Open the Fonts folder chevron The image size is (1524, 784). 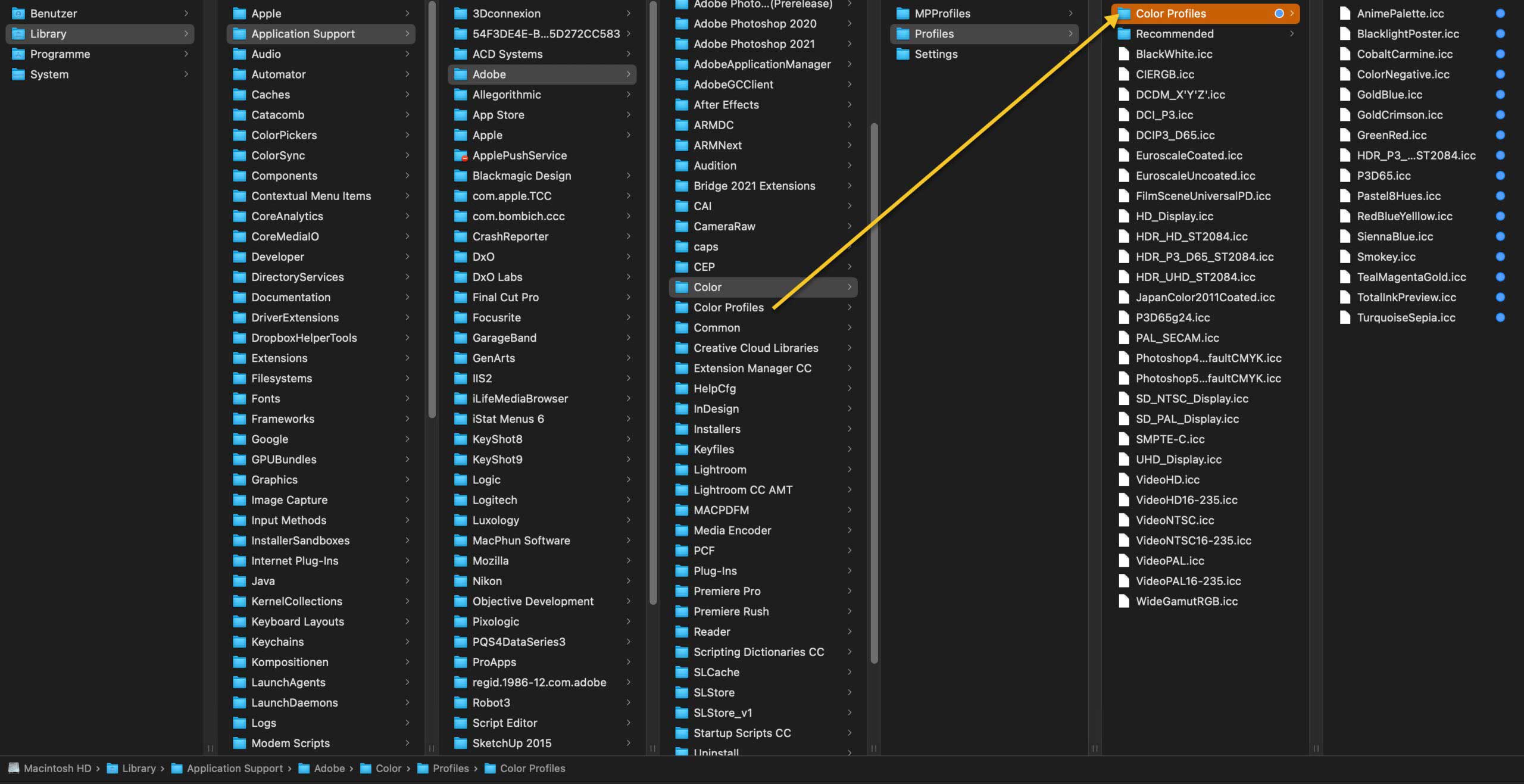click(407, 398)
